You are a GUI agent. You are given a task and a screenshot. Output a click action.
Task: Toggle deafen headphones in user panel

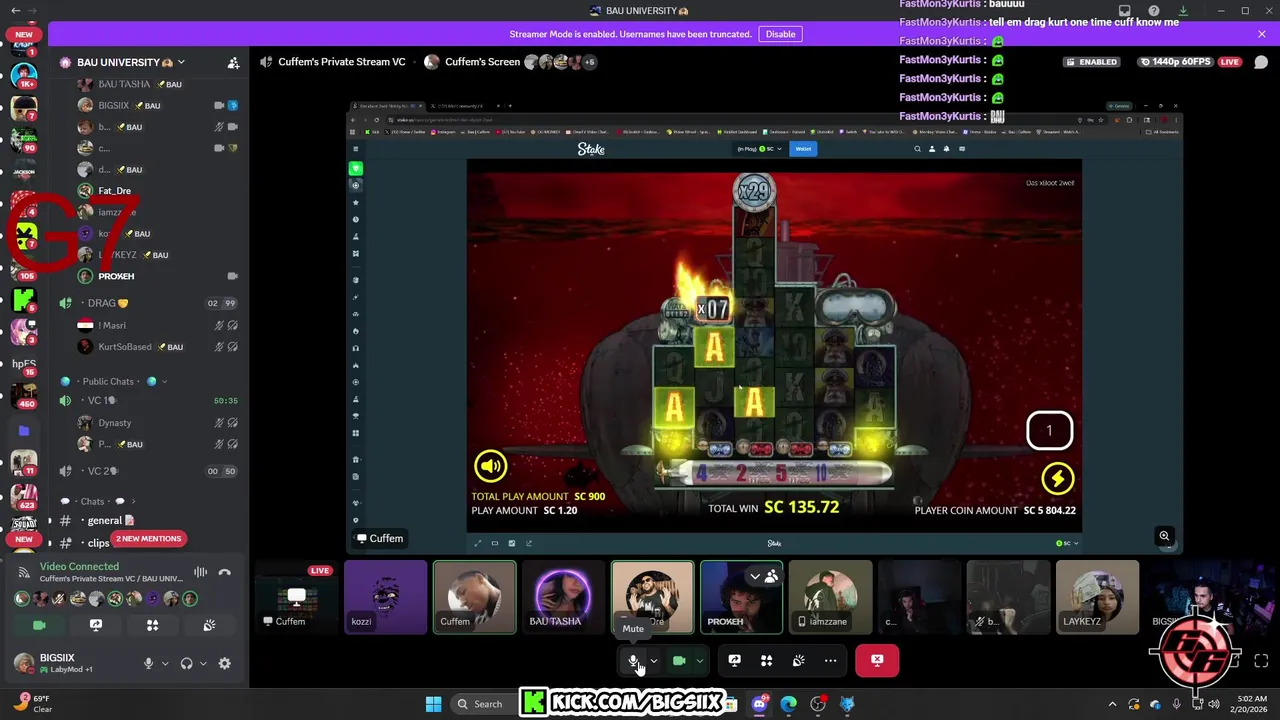point(186,663)
